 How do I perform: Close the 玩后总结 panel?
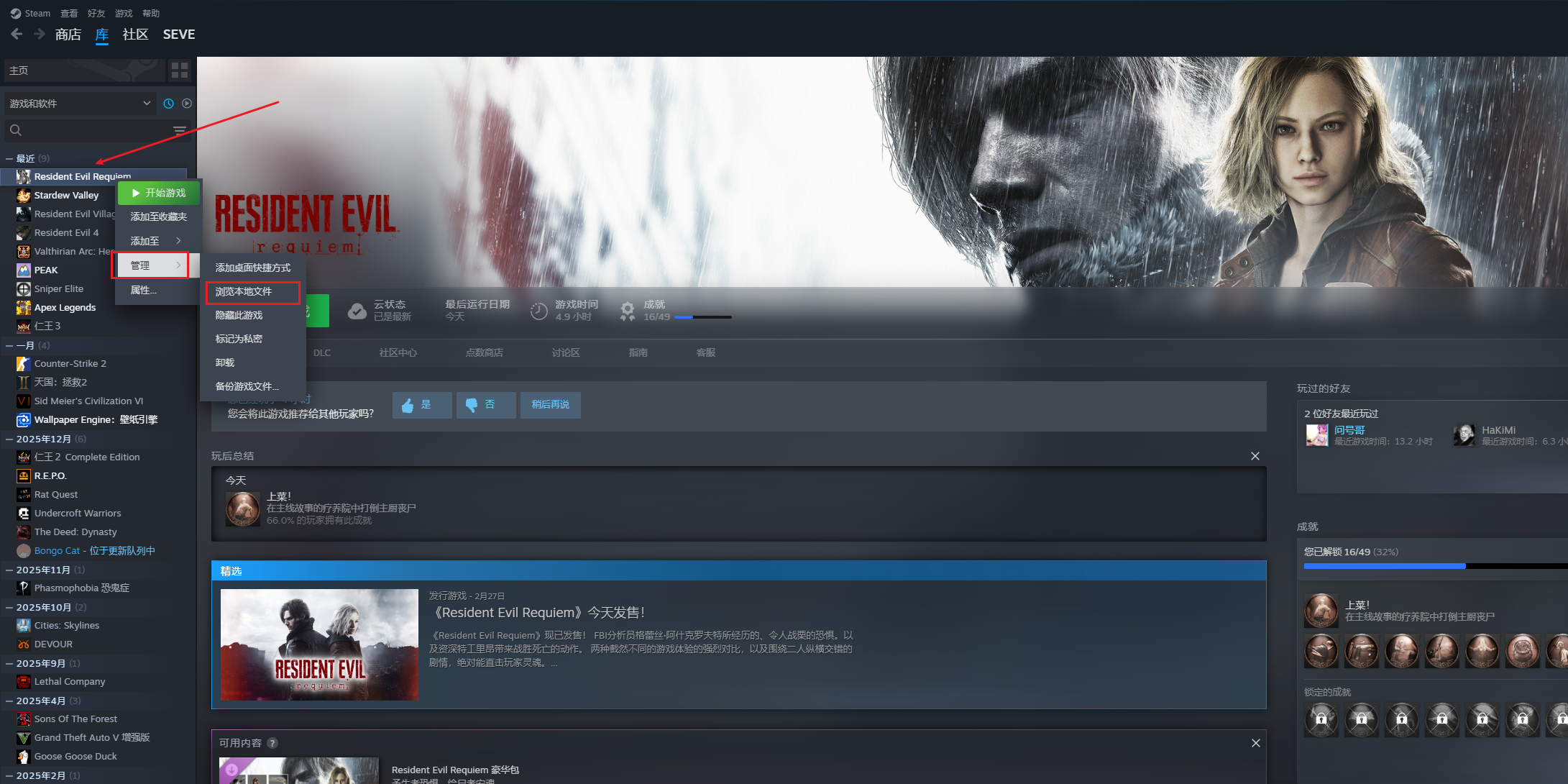coord(1255,456)
